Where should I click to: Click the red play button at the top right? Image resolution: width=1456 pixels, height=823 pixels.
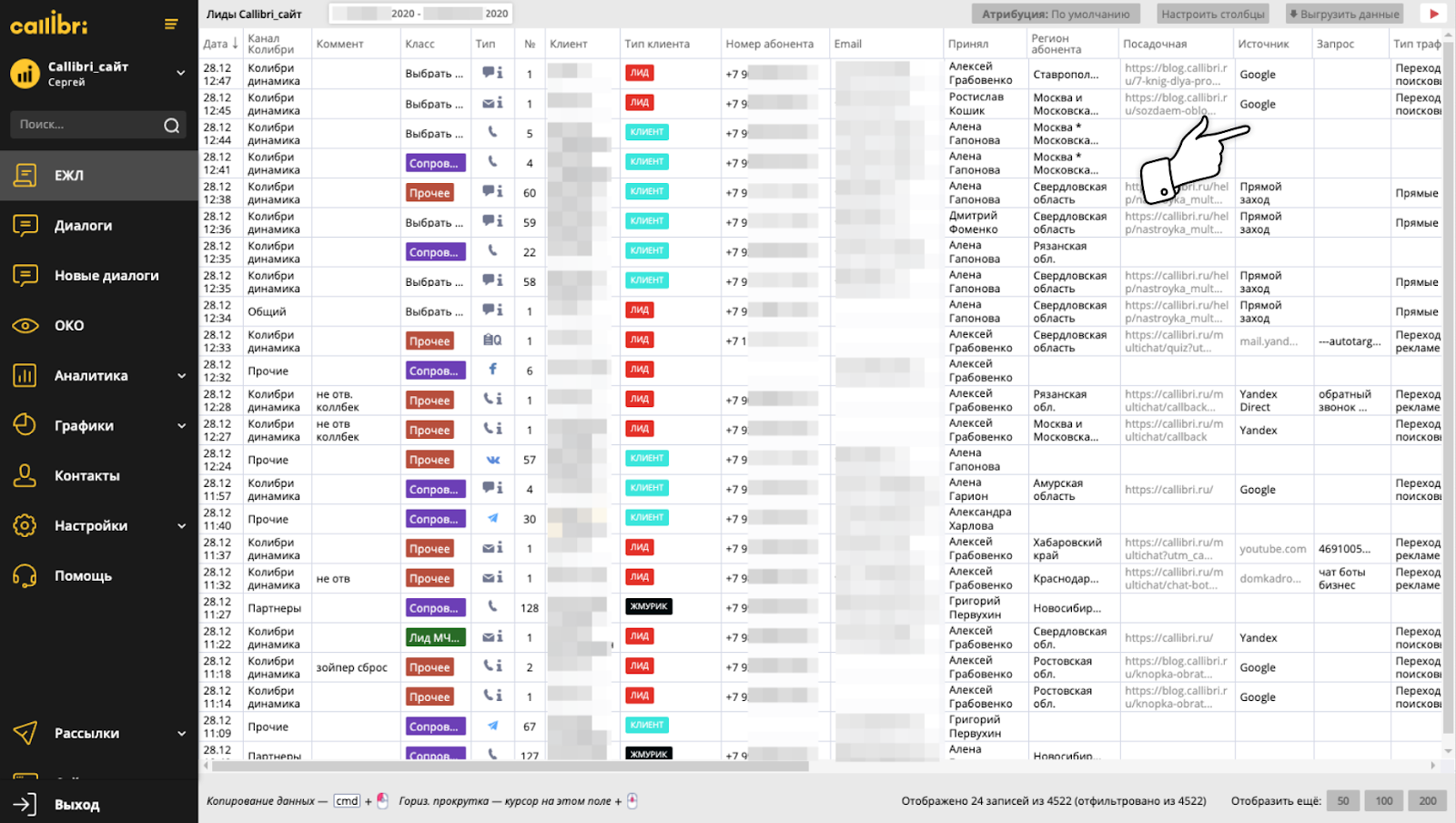[1434, 14]
